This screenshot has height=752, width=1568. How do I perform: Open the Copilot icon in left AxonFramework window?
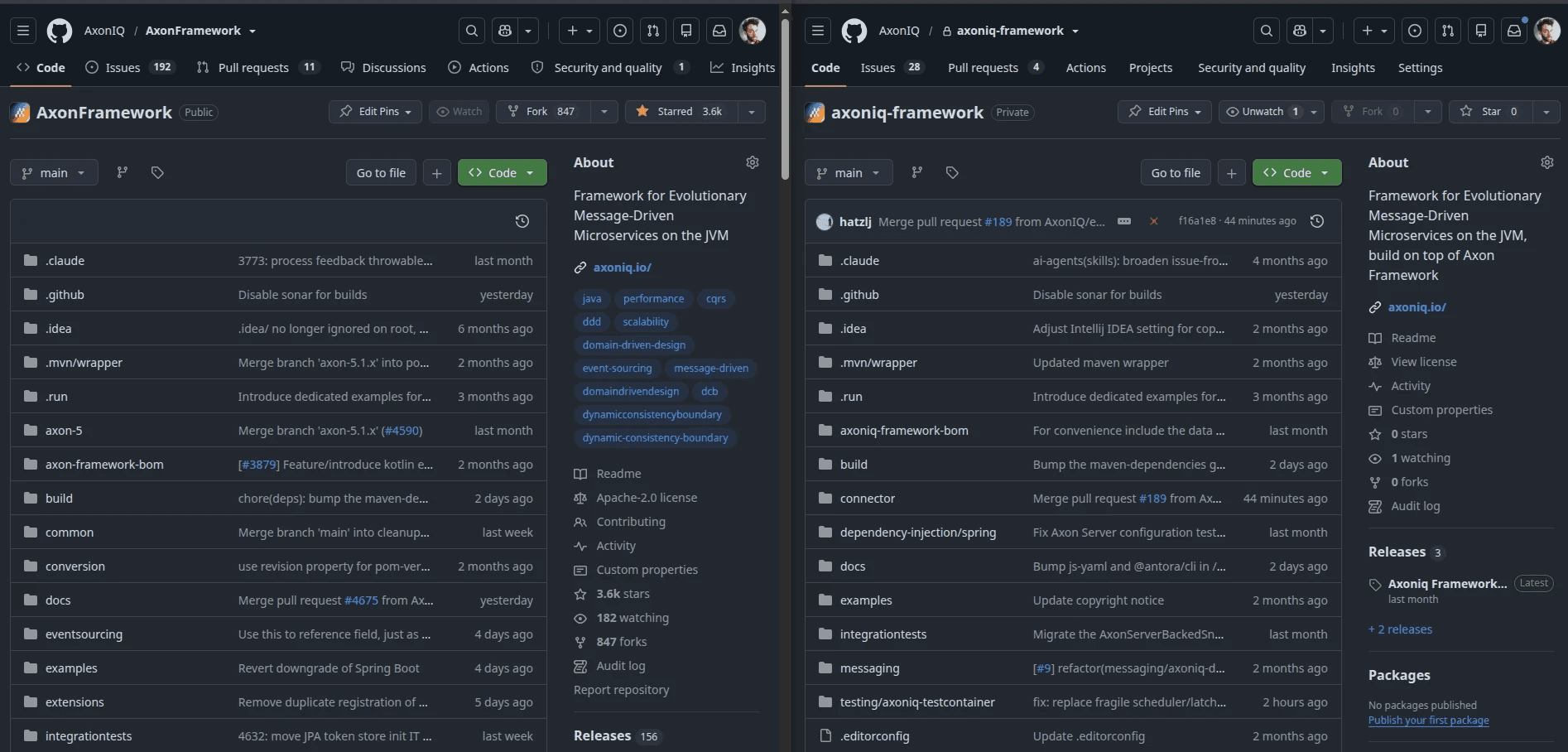[505, 31]
